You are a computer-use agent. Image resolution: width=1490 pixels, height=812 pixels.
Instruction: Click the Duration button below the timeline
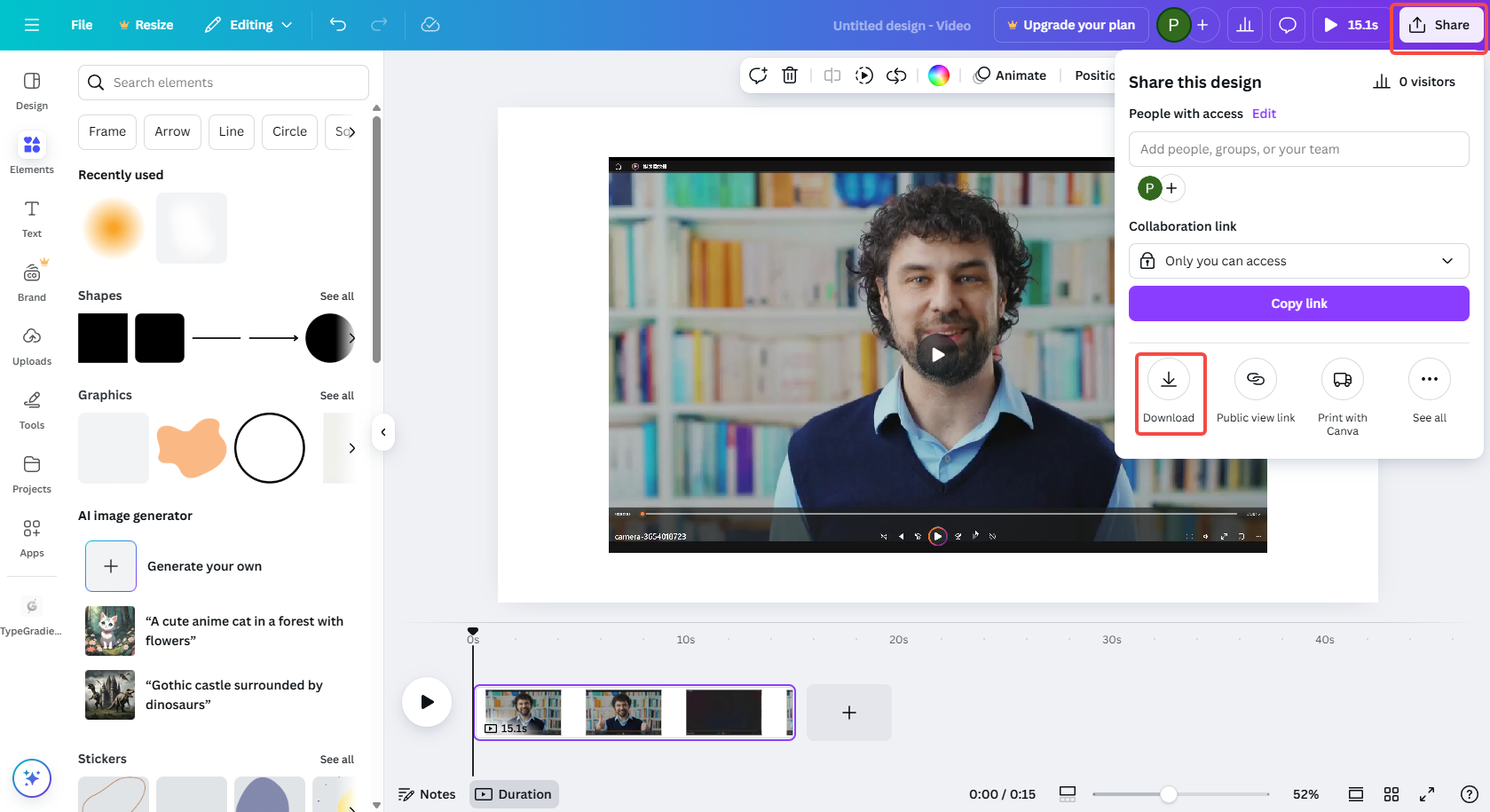coord(513,793)
